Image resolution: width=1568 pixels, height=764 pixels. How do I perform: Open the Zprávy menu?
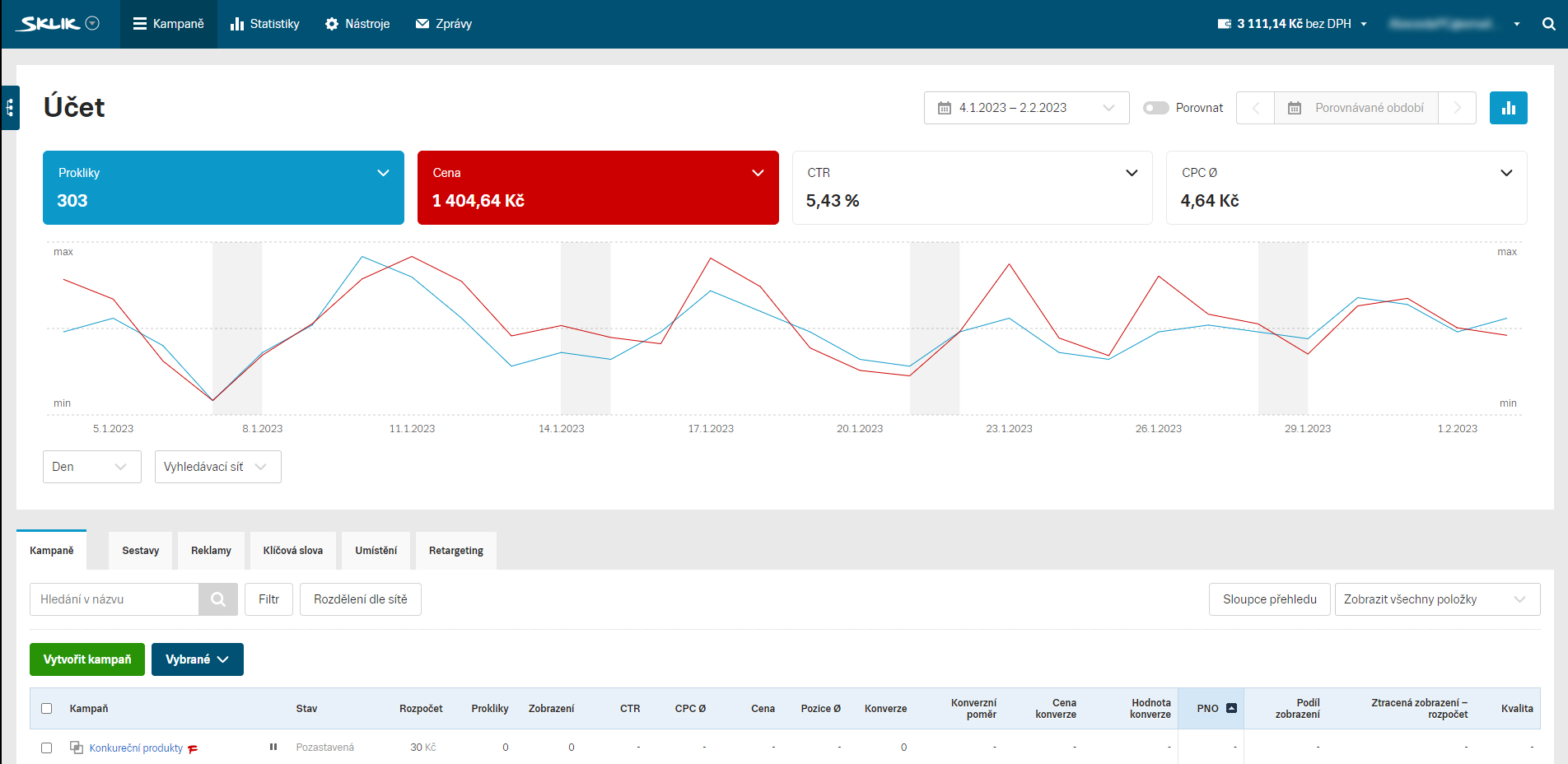coord(444,24)
